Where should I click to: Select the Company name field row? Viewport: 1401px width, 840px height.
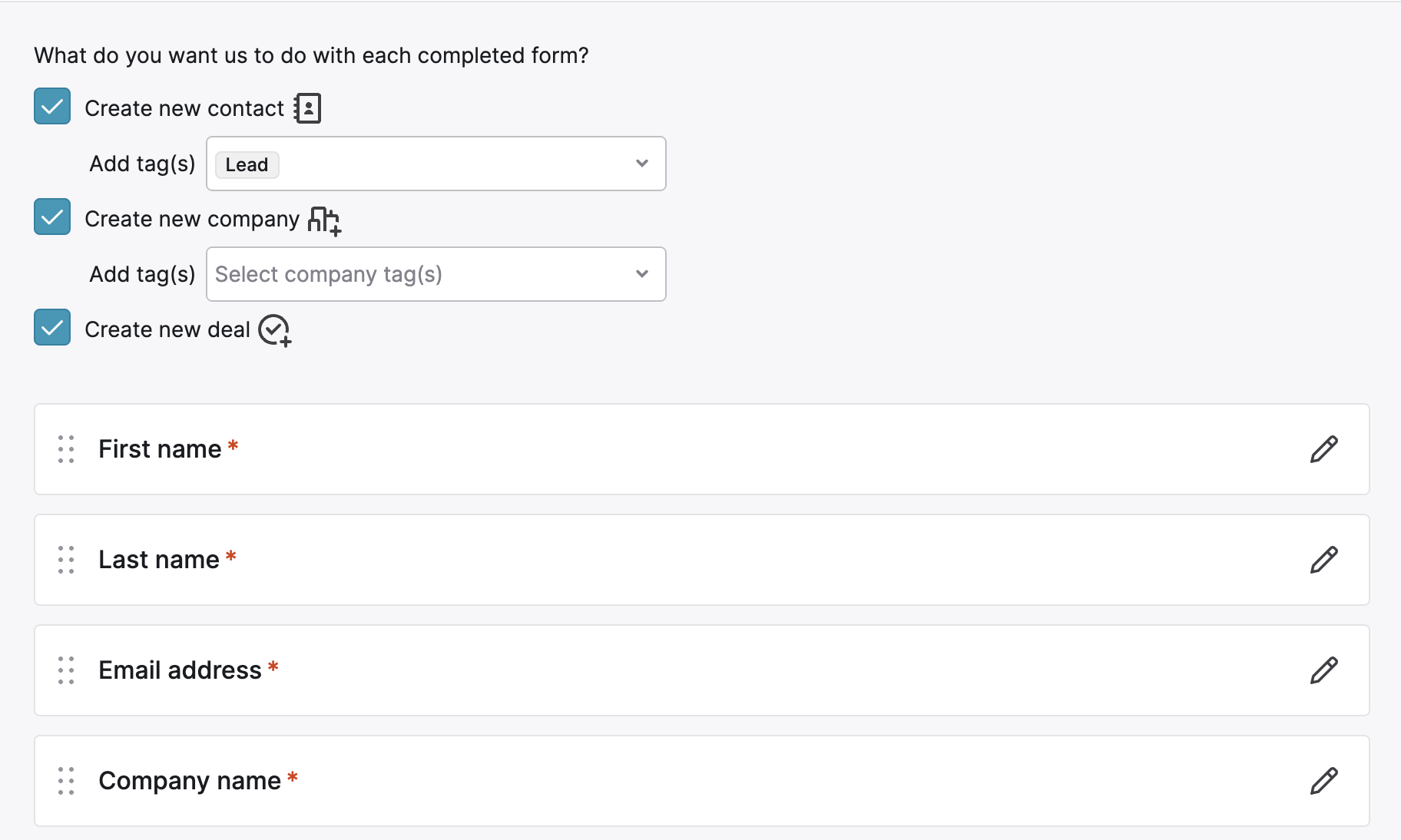(702, 781)
